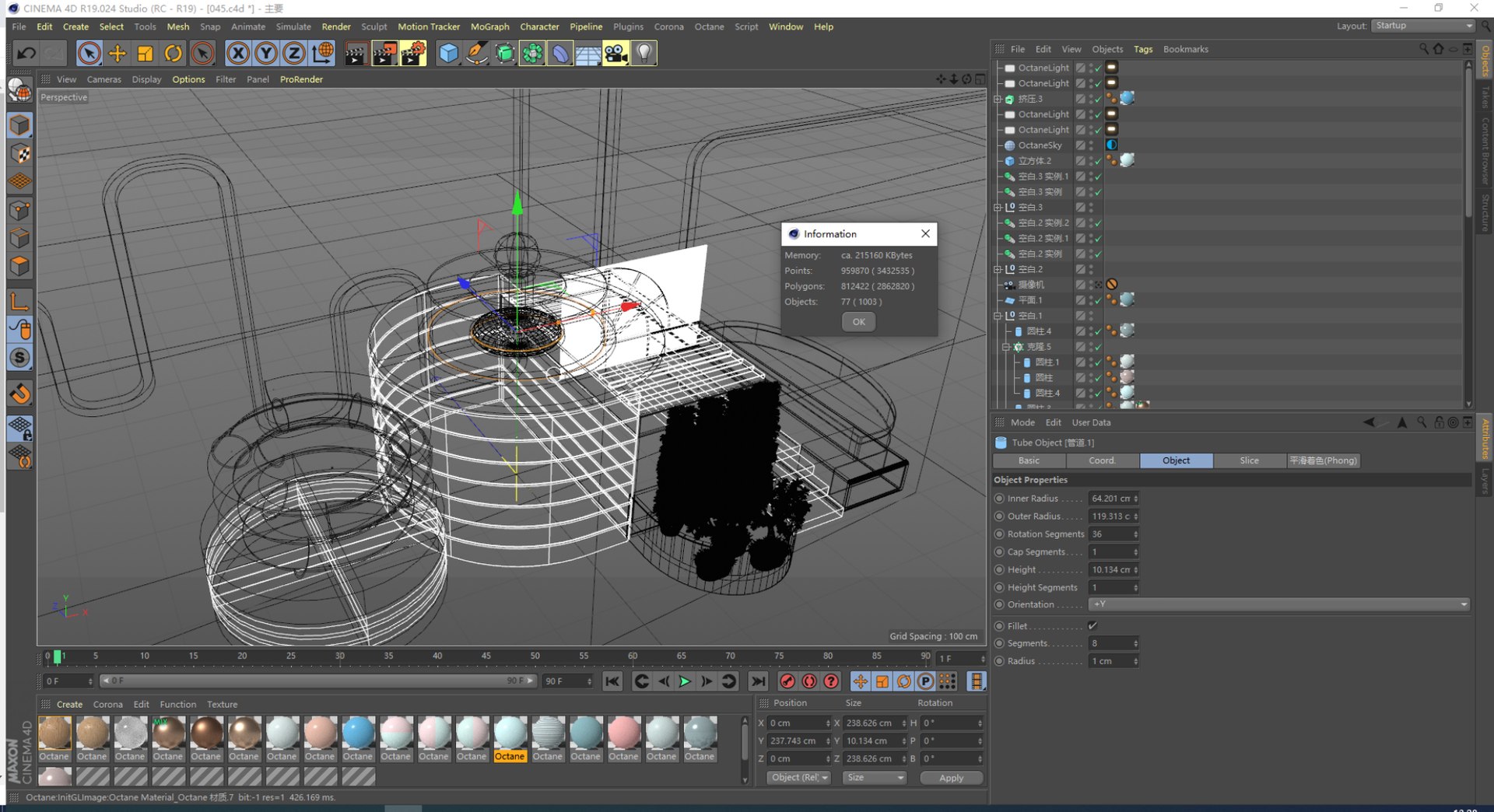1494x812 pixels.
Task: Open the Layout Startup dropdown
Action: pos(1422,26)
